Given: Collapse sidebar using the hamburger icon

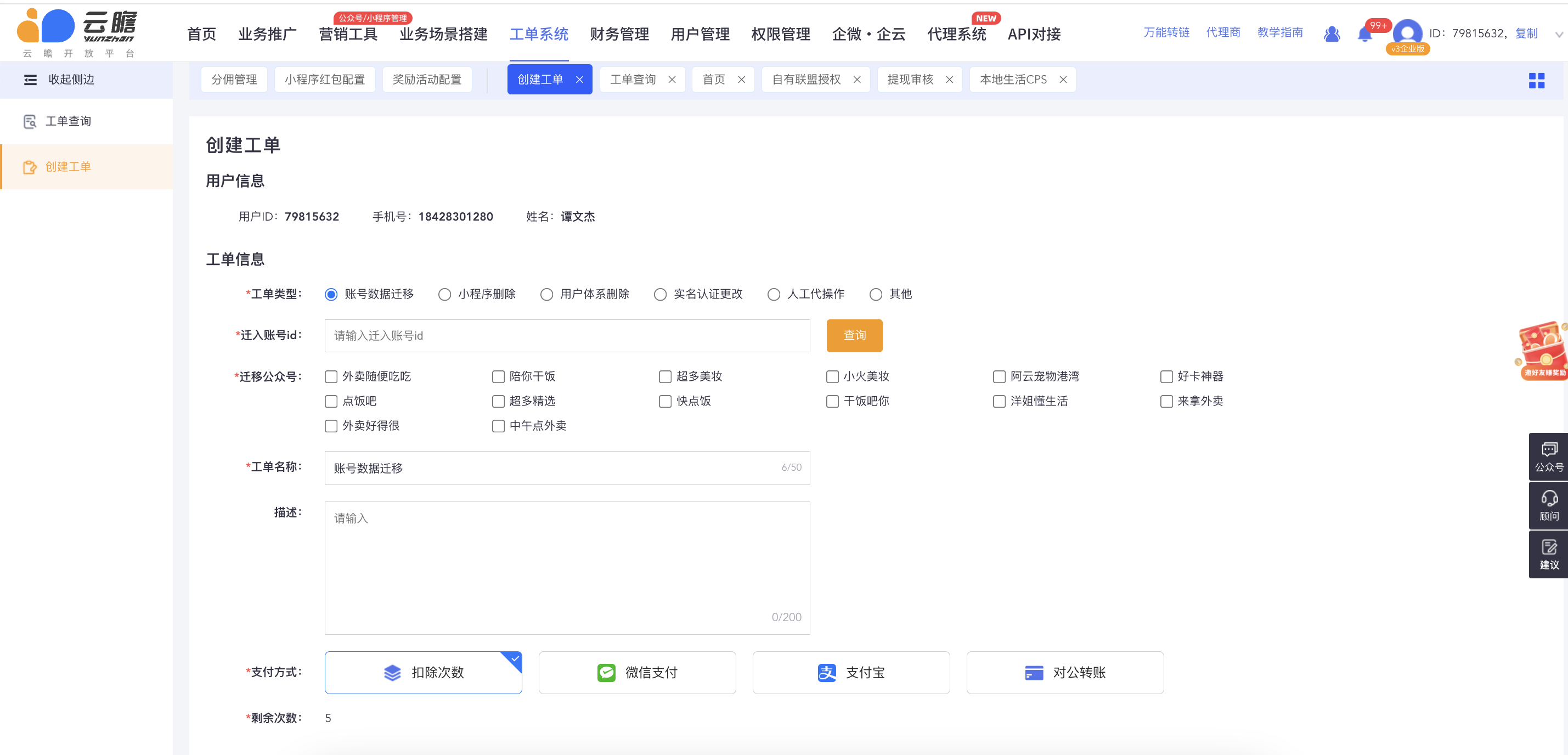Looking at the screenshot, I should click(30, 80).
